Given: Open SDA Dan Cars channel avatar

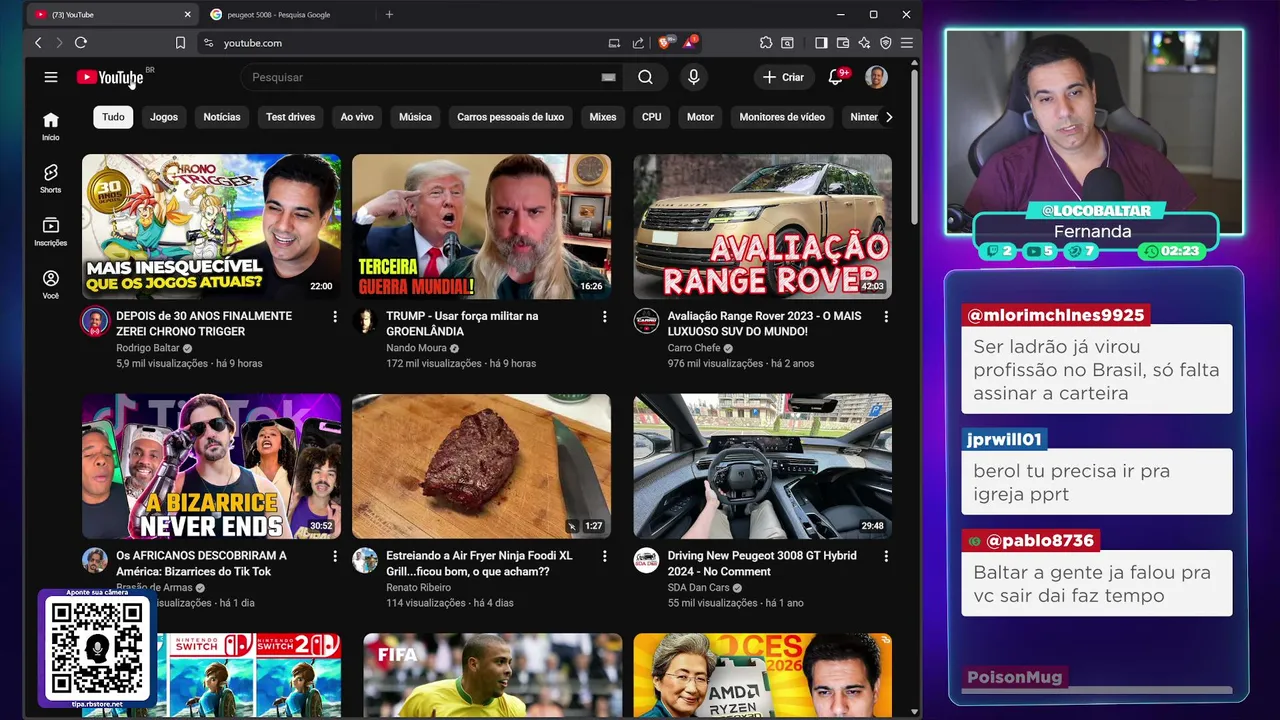Looking at the screenshot, I should coord(647,560).
